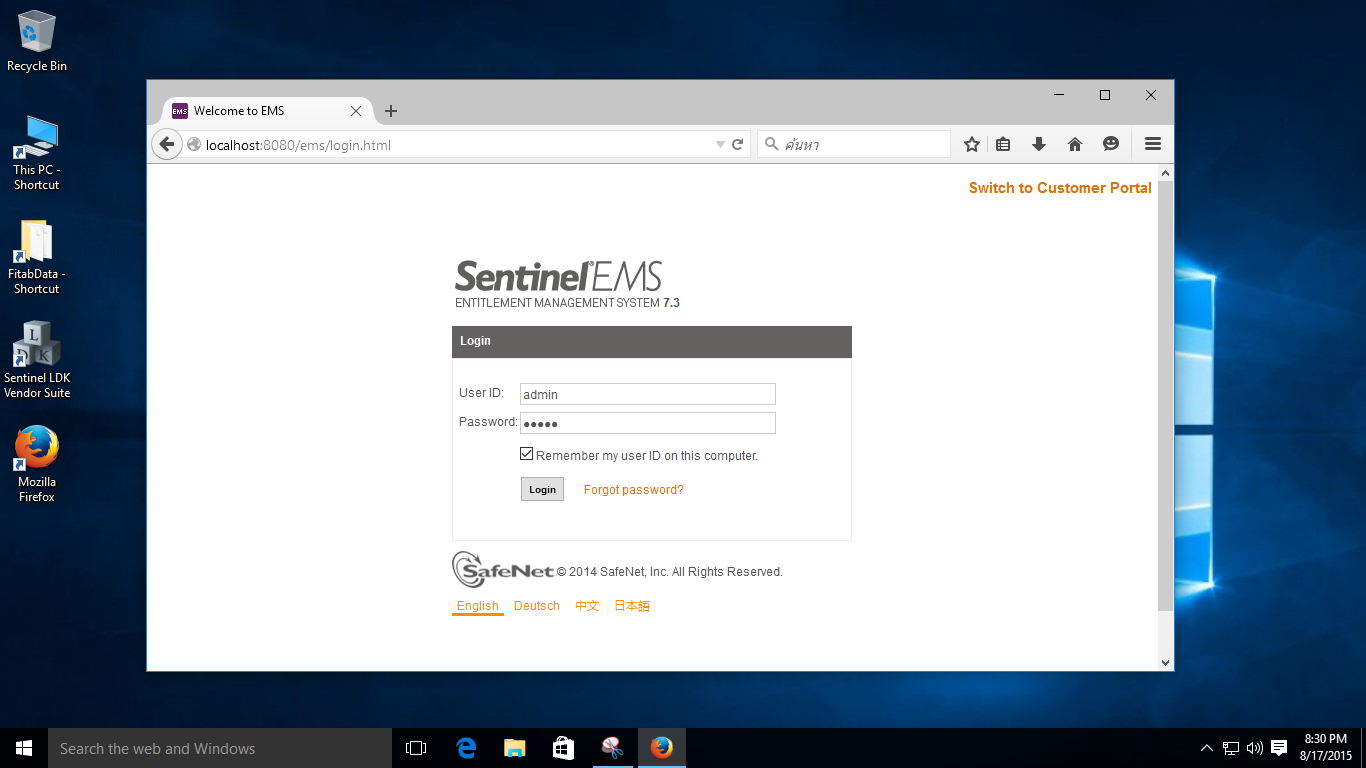Open the Firefox downloads icon
Image resolution: width=1366 pixels, height=768 pixels.
tap(1038, 143)
